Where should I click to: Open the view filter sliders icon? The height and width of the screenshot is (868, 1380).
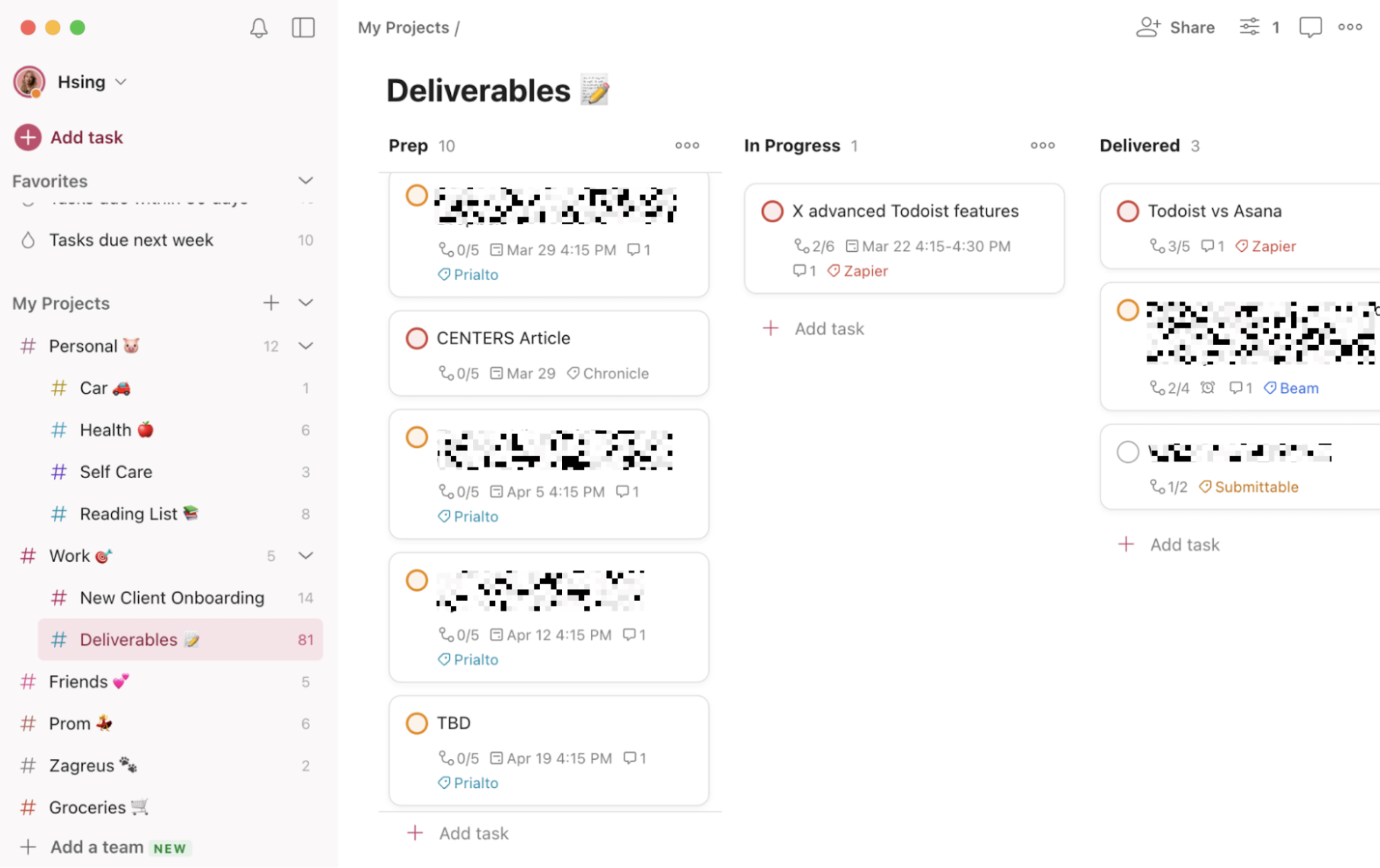(1249, 27)
